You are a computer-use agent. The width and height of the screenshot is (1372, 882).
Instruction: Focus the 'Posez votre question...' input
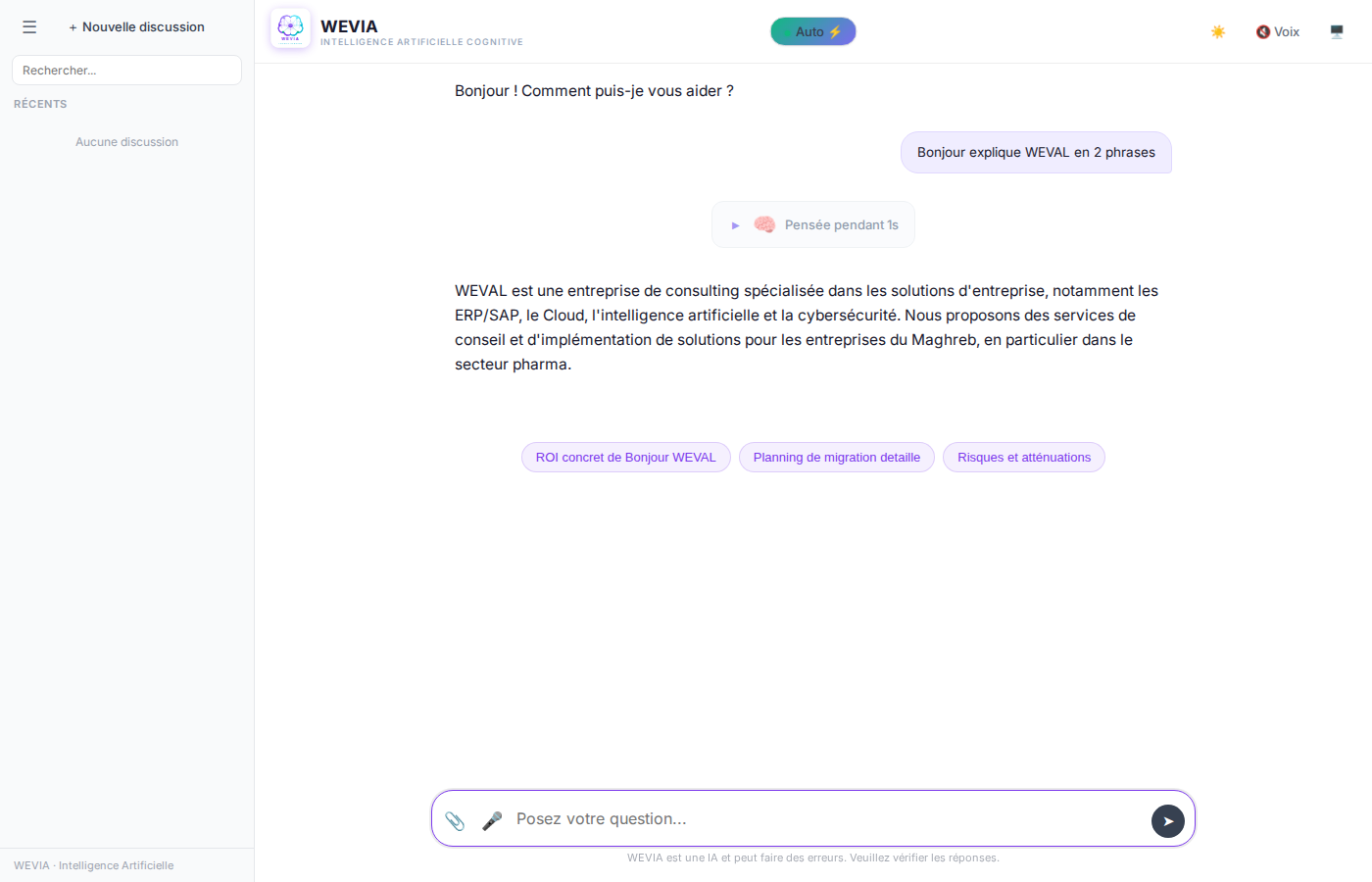[823, 819]
